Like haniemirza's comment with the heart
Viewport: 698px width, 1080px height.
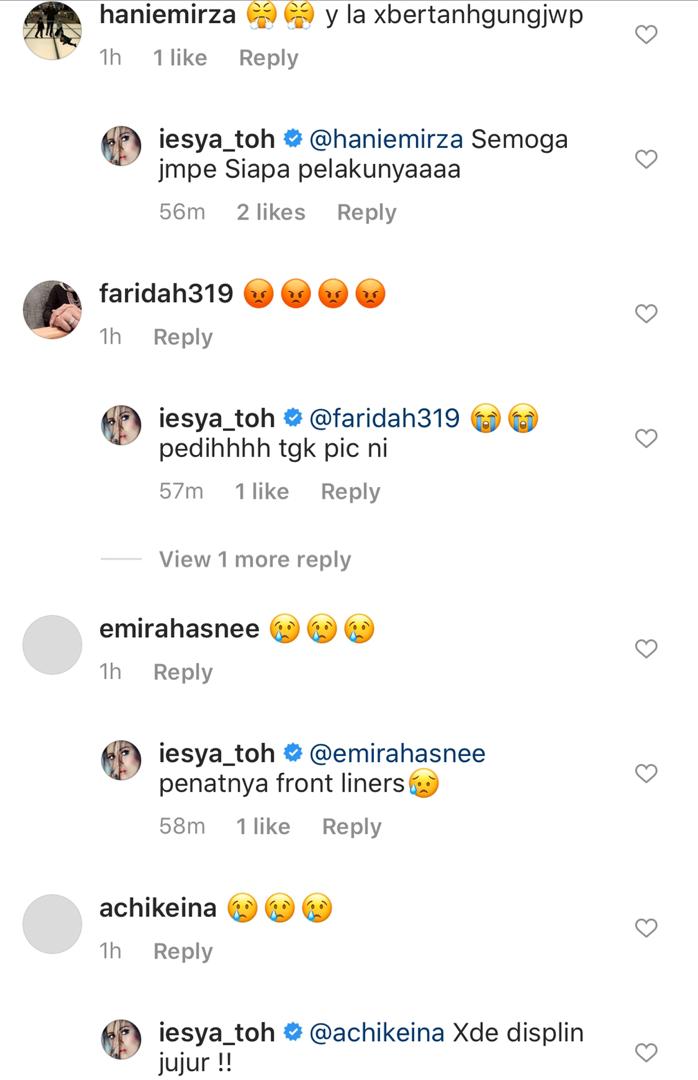click(x=647, y=34)
